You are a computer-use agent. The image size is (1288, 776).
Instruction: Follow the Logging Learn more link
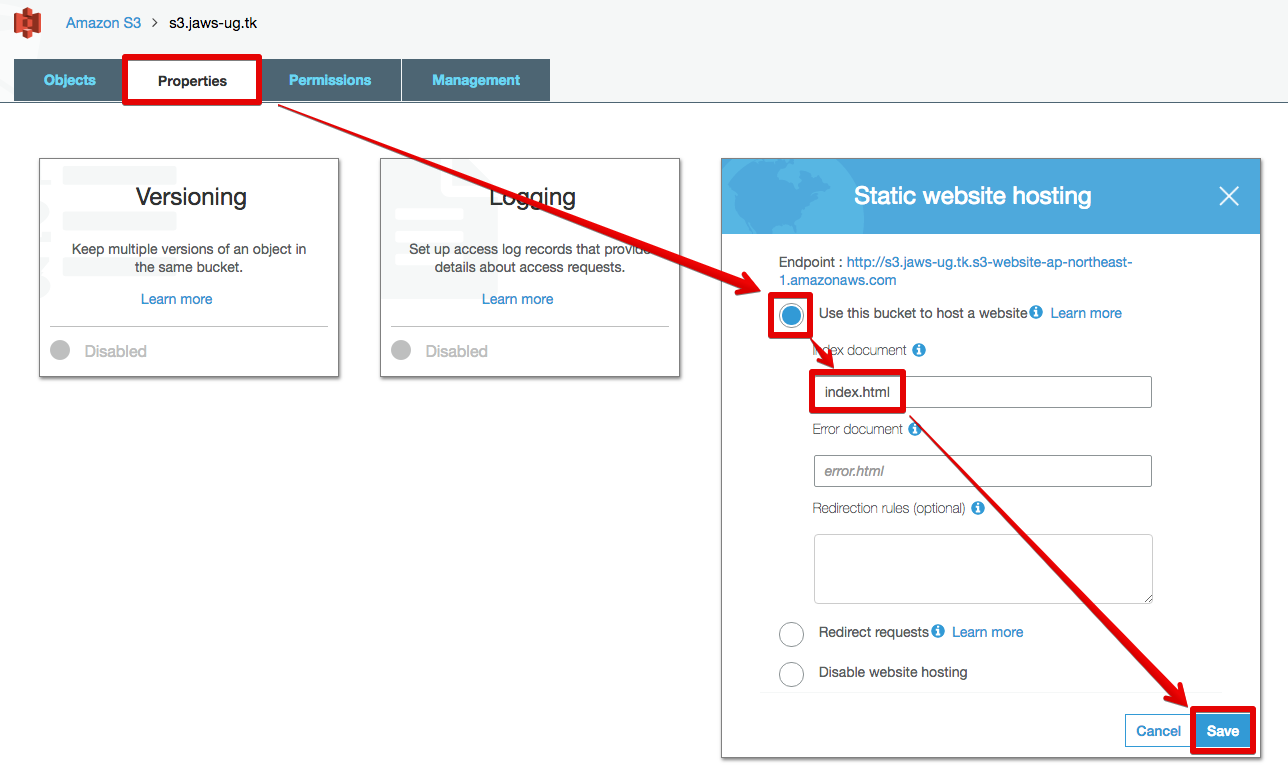click(x=518, y=299)
